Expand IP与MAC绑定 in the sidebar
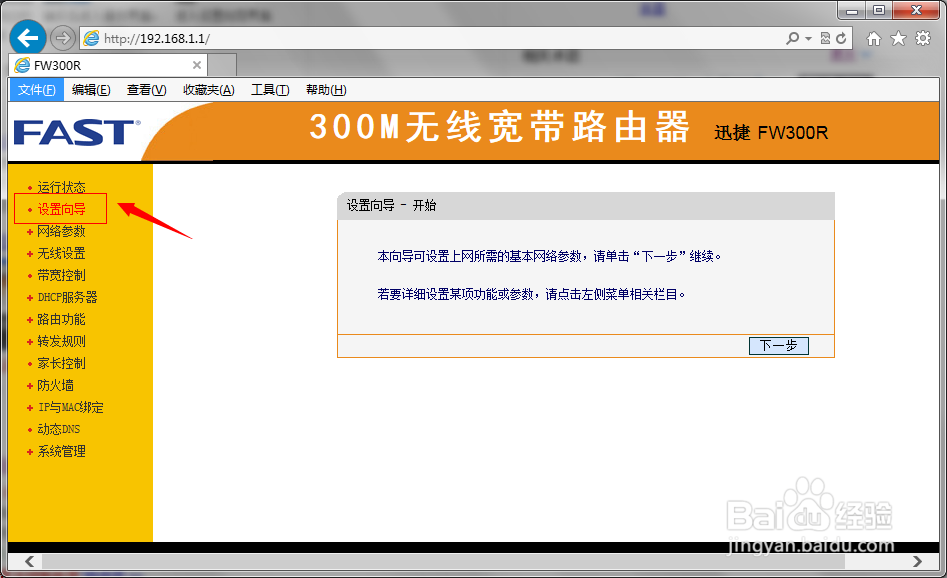 [70, 407]
